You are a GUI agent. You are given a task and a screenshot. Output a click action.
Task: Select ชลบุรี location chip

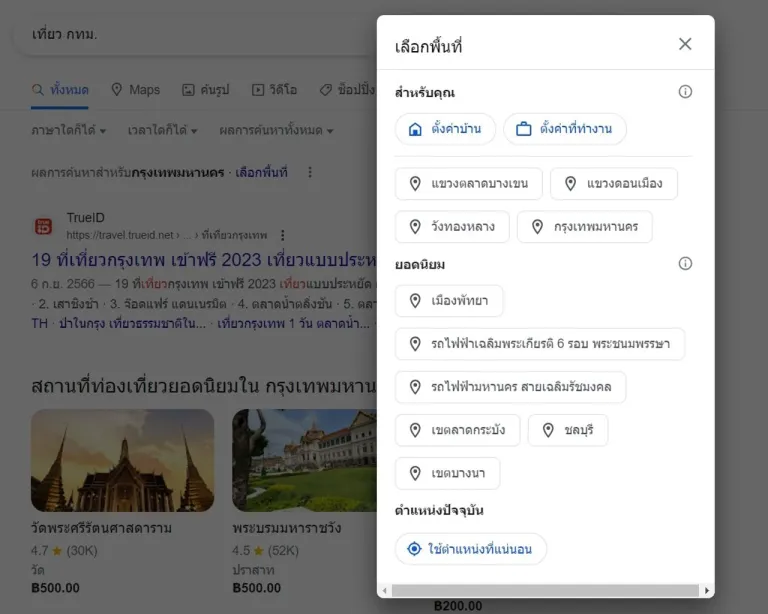(568, 430)
